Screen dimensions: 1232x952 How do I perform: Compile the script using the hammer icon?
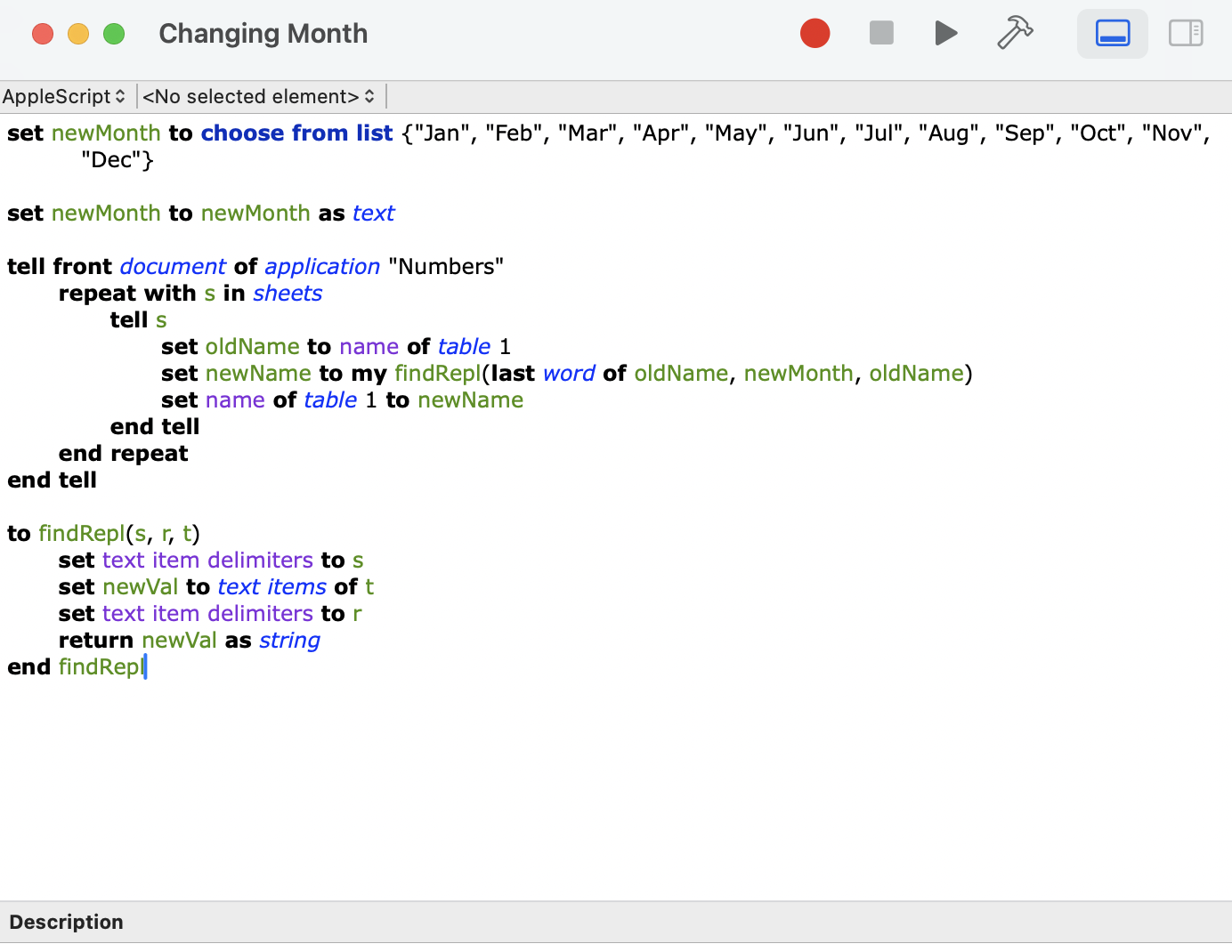click(x=1015, y=34)
